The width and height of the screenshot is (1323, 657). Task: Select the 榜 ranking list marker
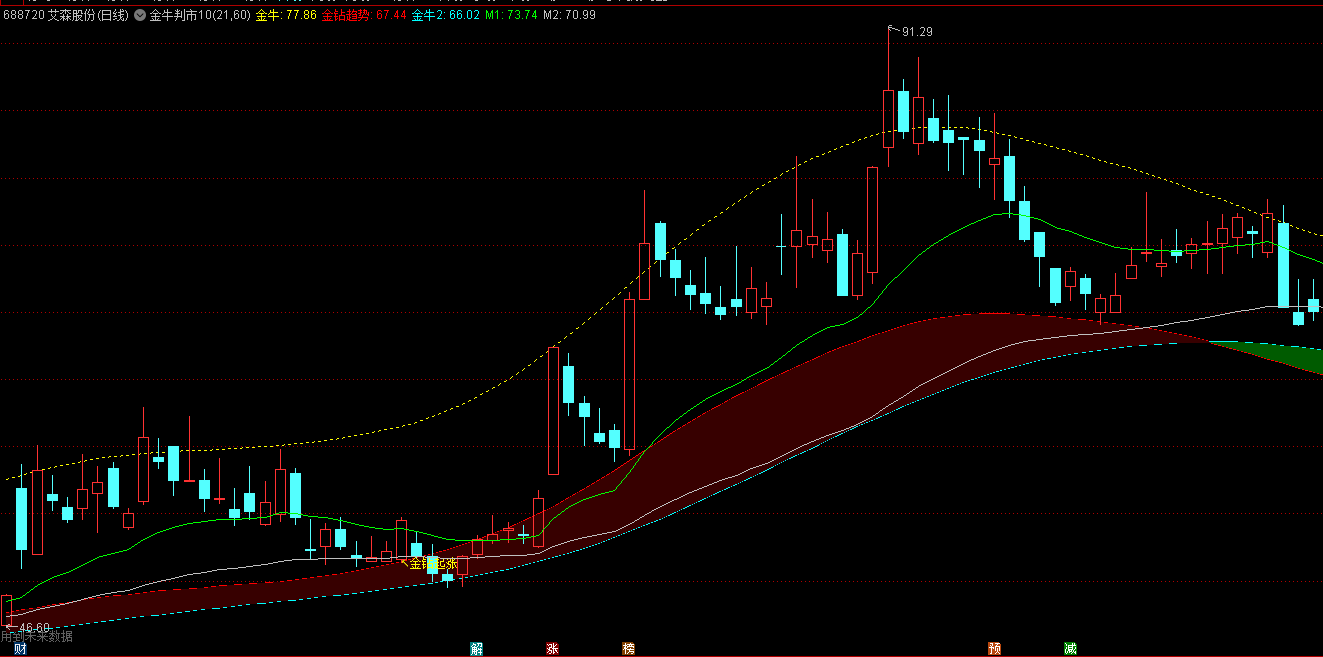click(628, 648)
